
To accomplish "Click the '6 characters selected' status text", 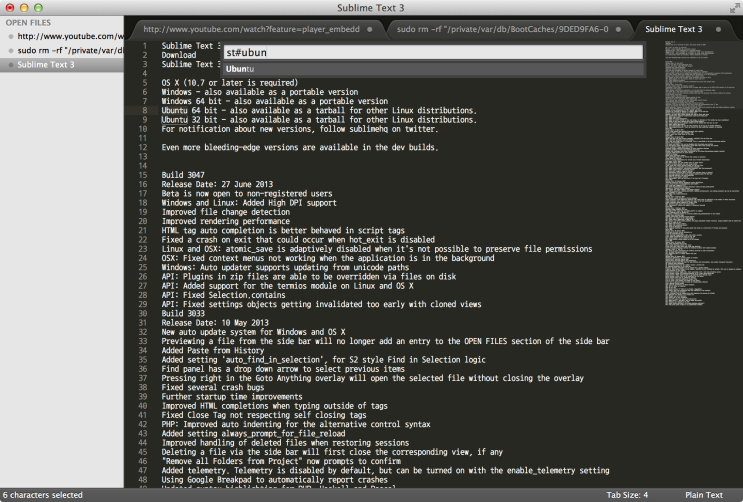I will (43, 495).
